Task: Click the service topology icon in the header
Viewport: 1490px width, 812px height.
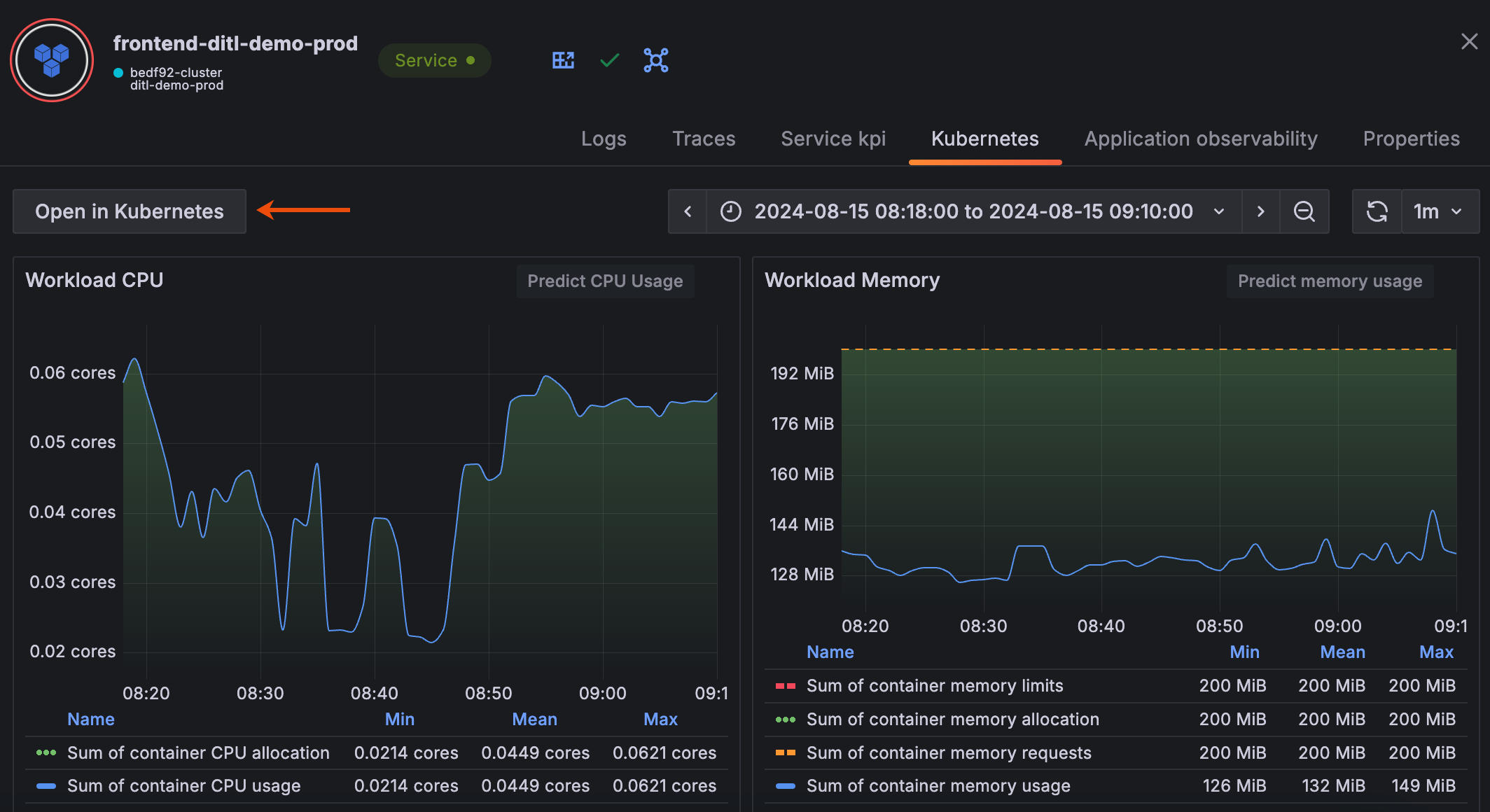Action: tap(655, 60)
